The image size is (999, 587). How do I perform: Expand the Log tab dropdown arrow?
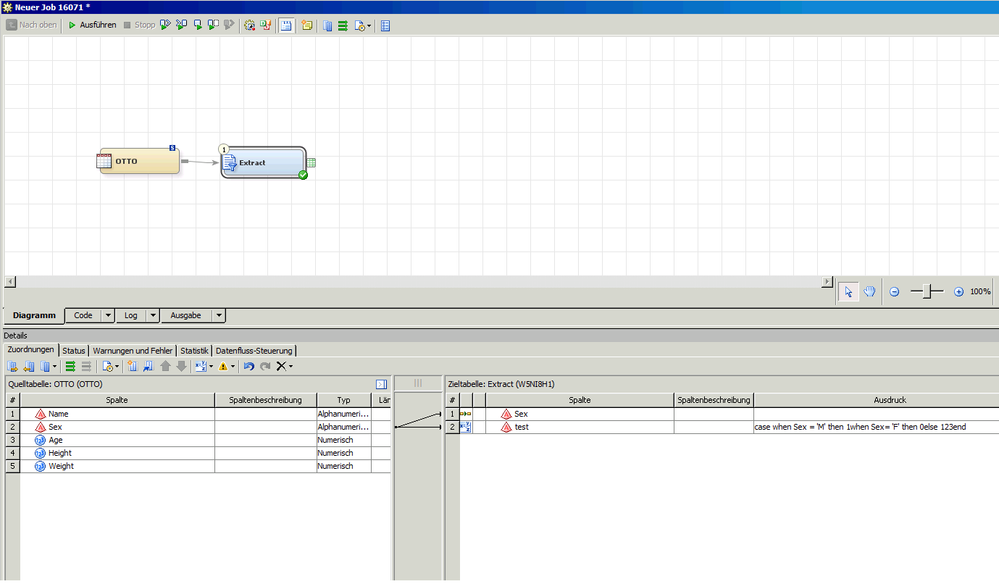tap(153, 315)
